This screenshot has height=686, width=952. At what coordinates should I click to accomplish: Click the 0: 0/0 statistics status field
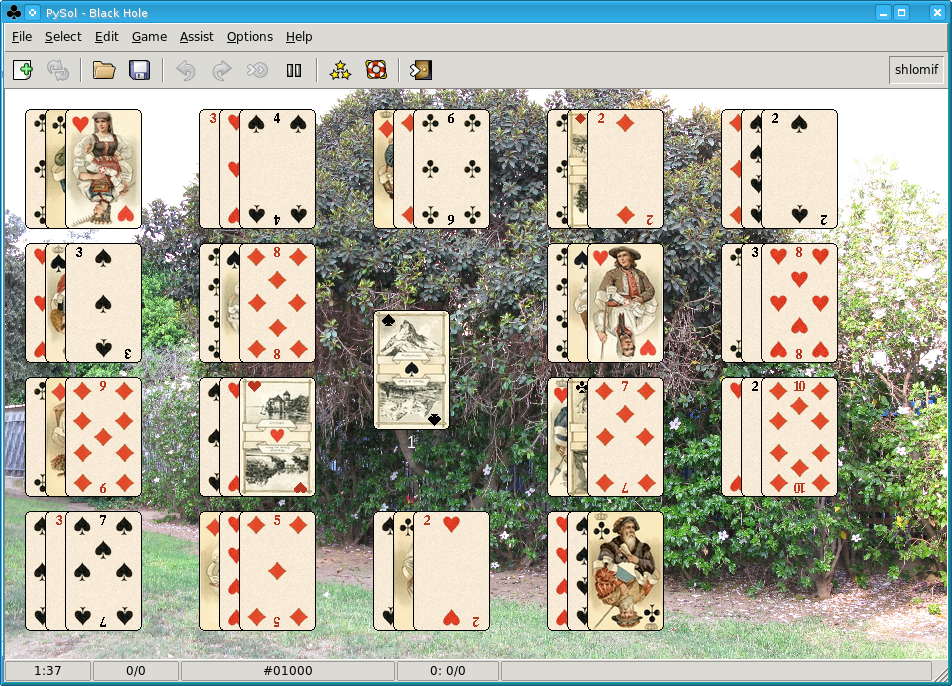[x=447, y=671]
